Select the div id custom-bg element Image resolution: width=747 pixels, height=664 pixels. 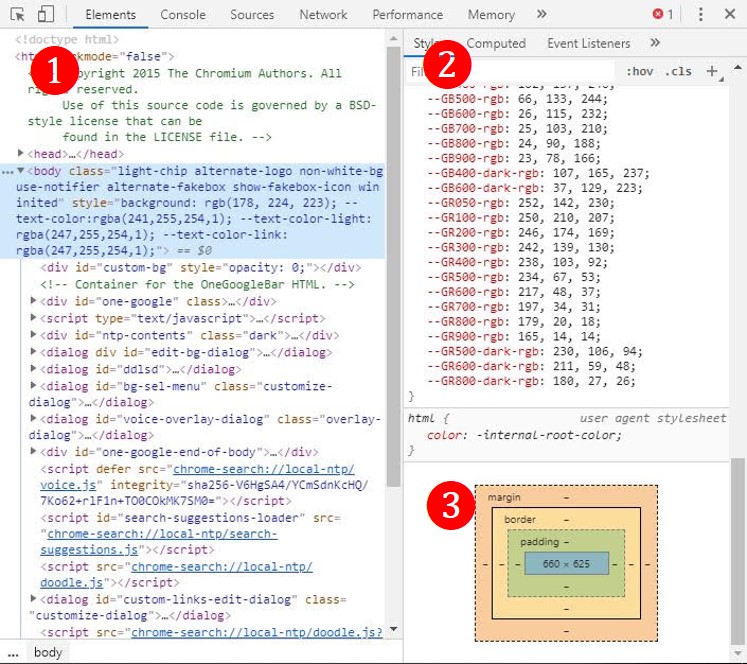(x=201, y=267)
